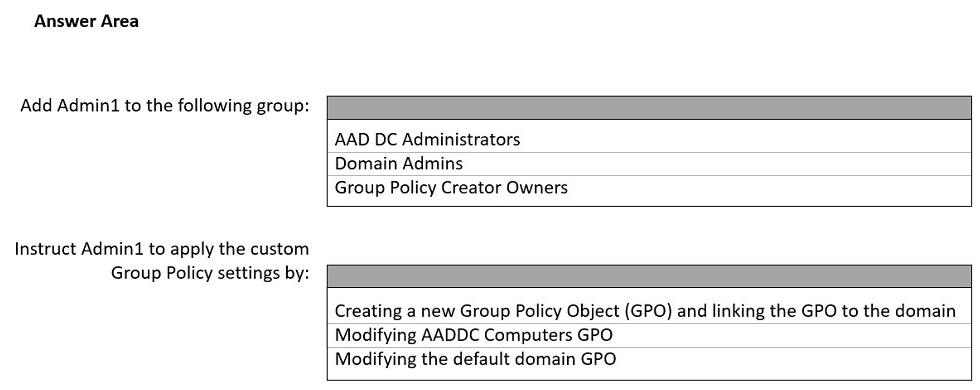This screenshot has width=980, height=390.
Task: Click the gray bar above AAD DC Administrators
Action: pyautogui.click(x=649, y=108)
